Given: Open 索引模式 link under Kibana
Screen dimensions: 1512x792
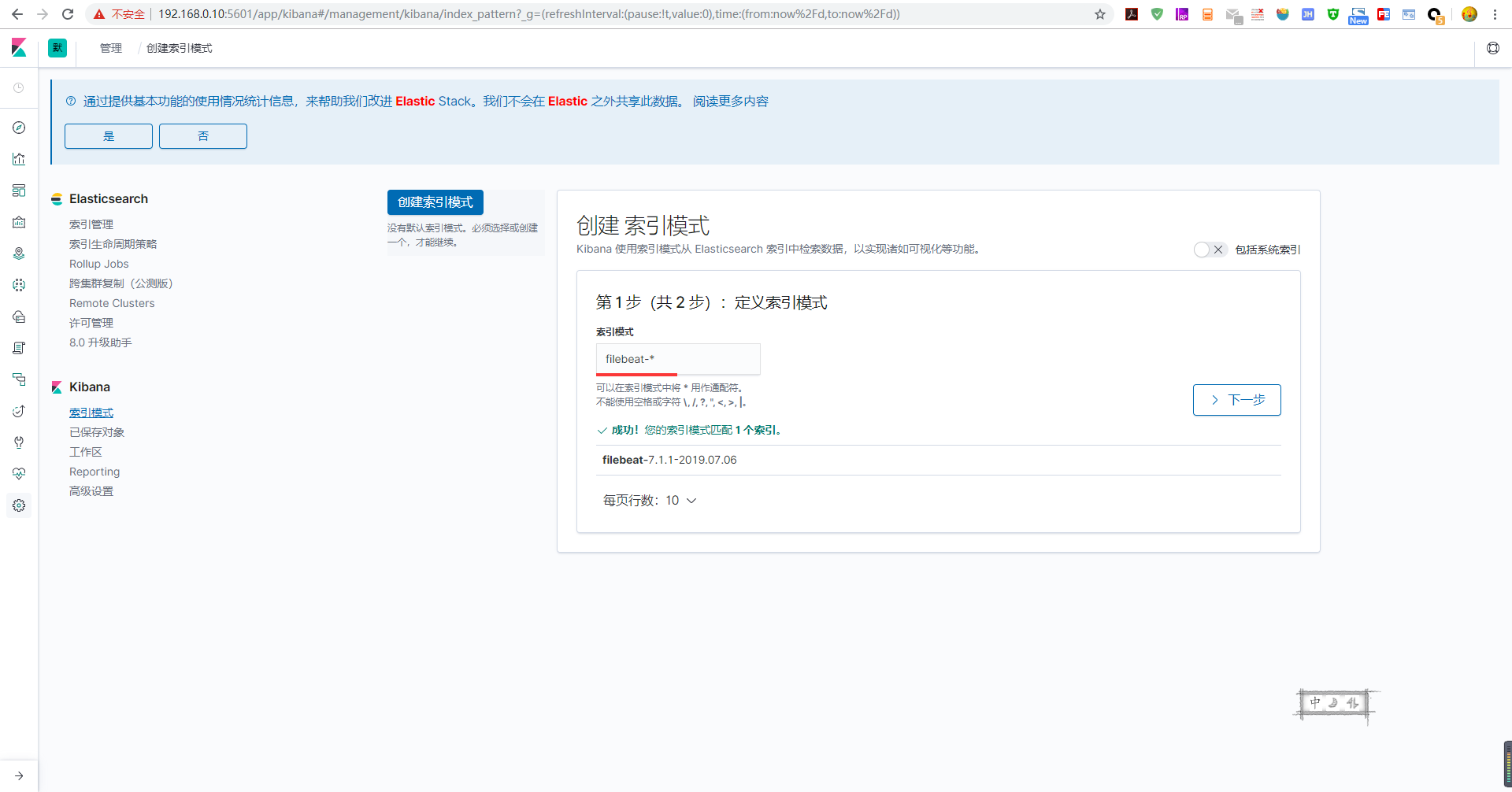Looking at the screenshot, I should pyautogui.click(x=91, y=413).
